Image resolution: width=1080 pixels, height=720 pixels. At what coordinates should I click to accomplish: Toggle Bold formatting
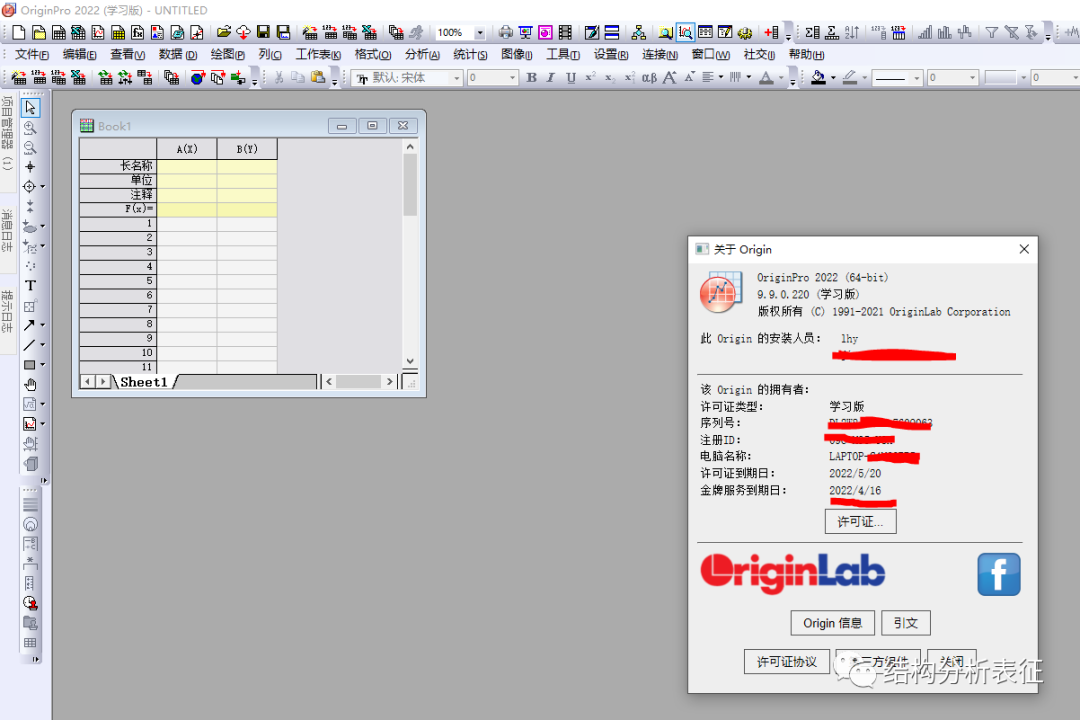pyautogui.click(x=531, y=78)
